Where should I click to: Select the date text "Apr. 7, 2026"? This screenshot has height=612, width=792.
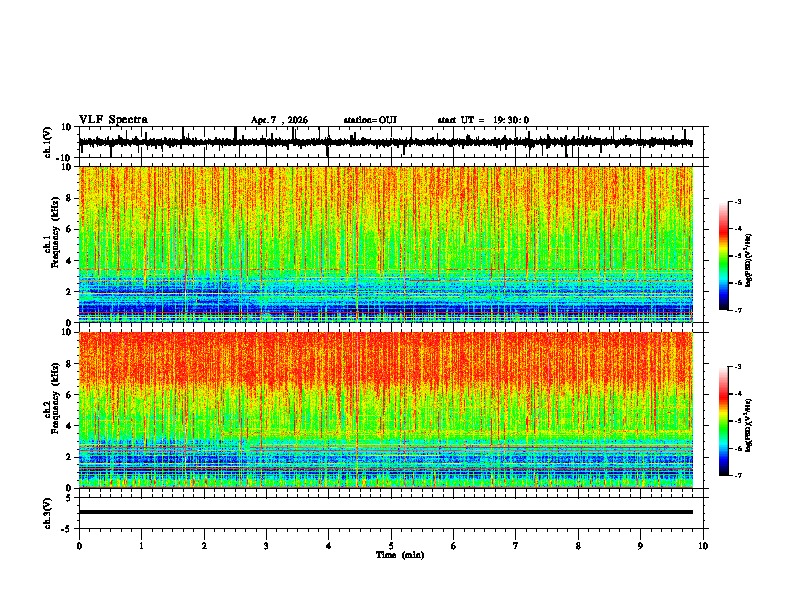click(x=279, y=120)
